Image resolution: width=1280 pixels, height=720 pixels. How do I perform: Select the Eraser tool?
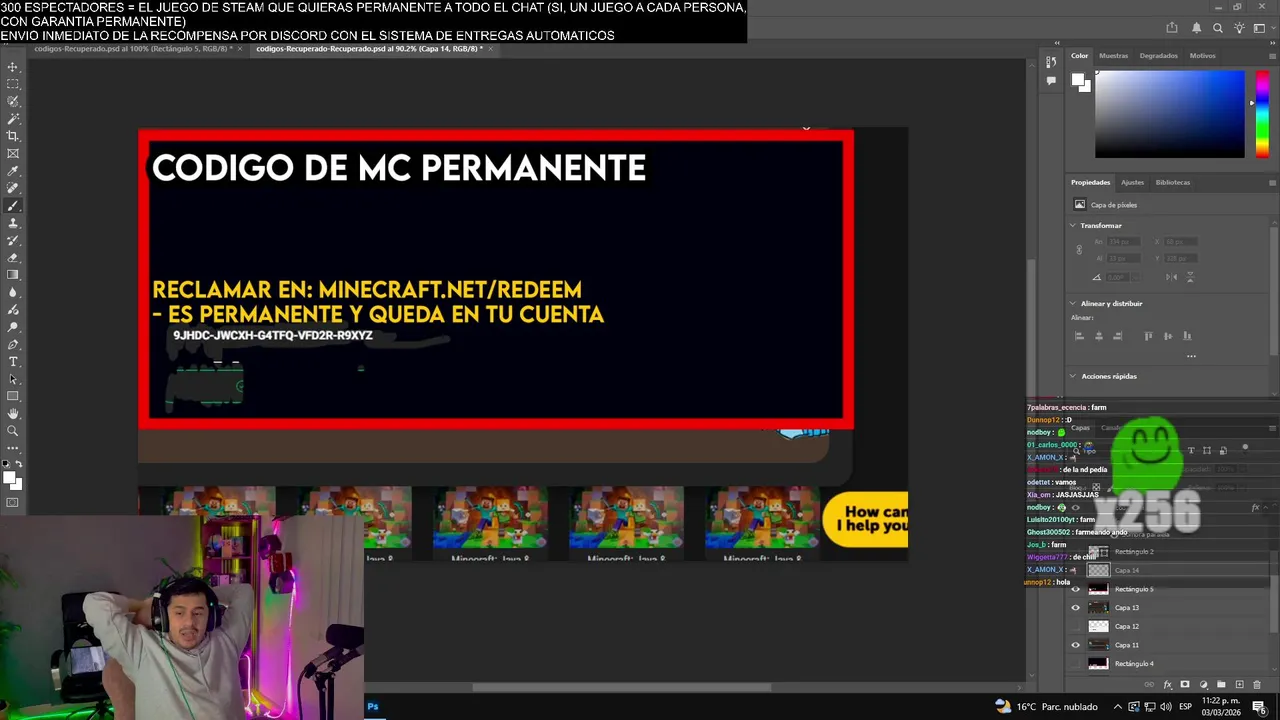(x=13, y=257)
